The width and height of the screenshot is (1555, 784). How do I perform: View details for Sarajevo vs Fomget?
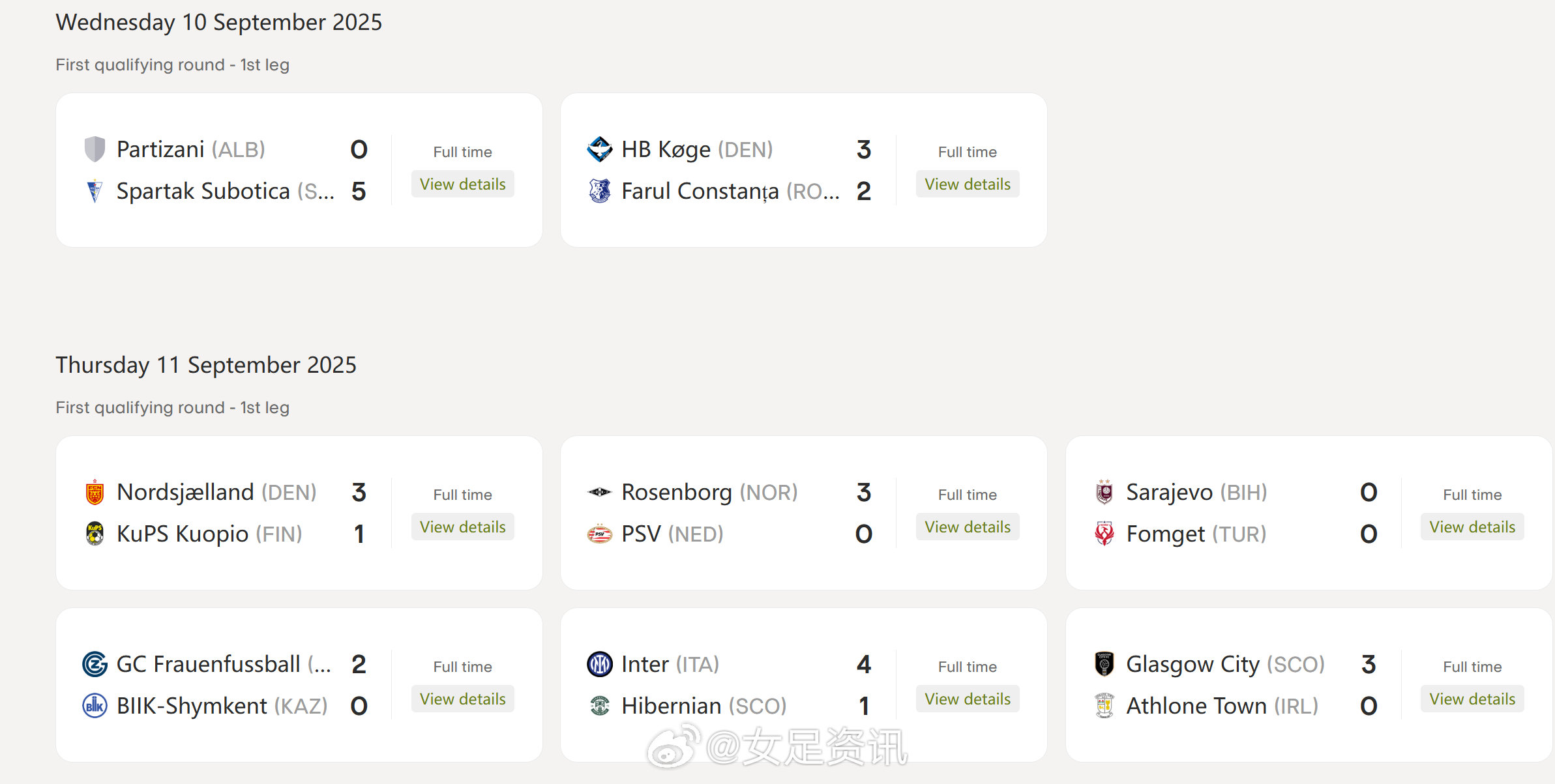click(x=1472, y=527)
